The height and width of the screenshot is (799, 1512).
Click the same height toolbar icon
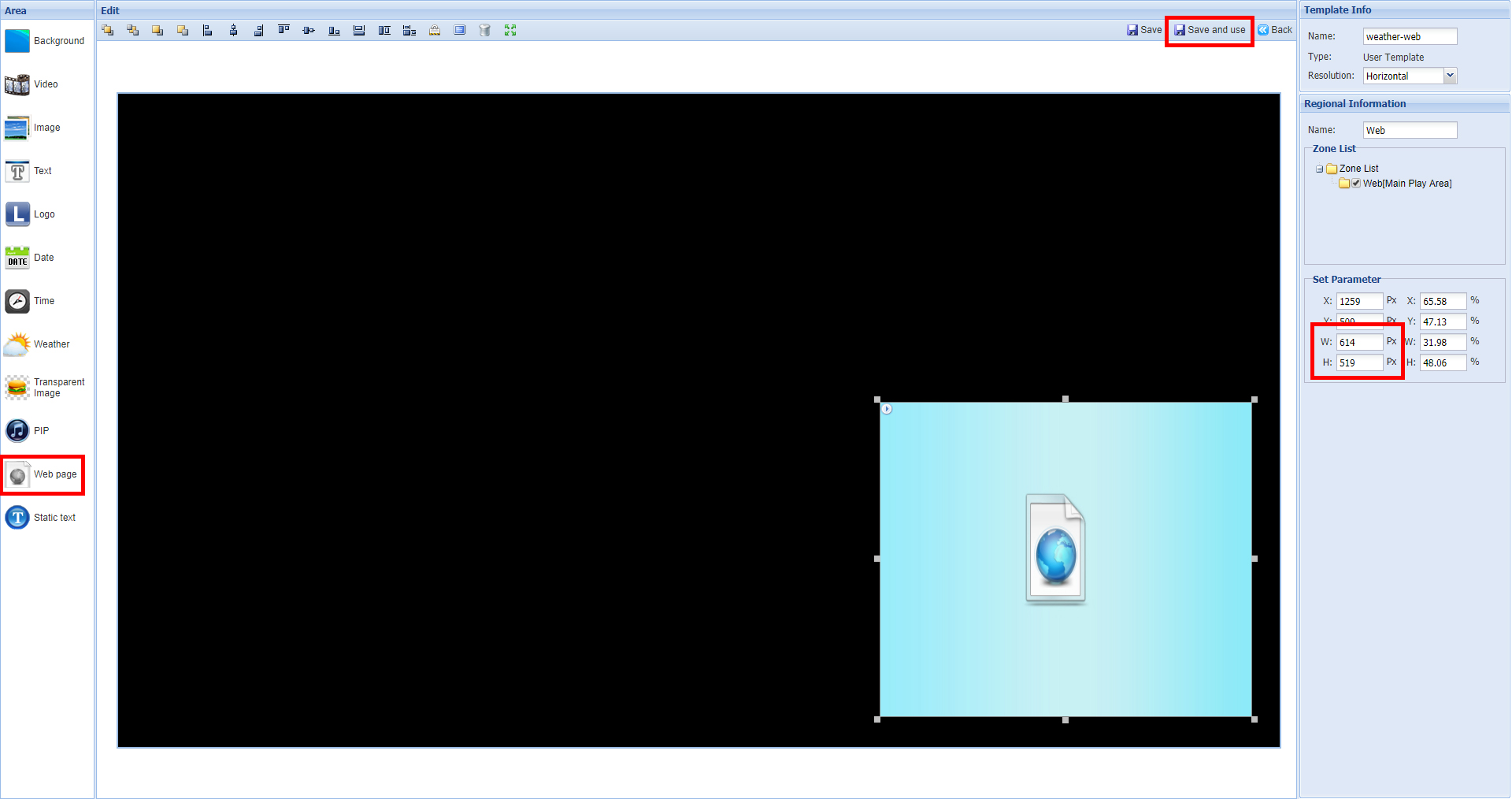(x=384, y=30)
